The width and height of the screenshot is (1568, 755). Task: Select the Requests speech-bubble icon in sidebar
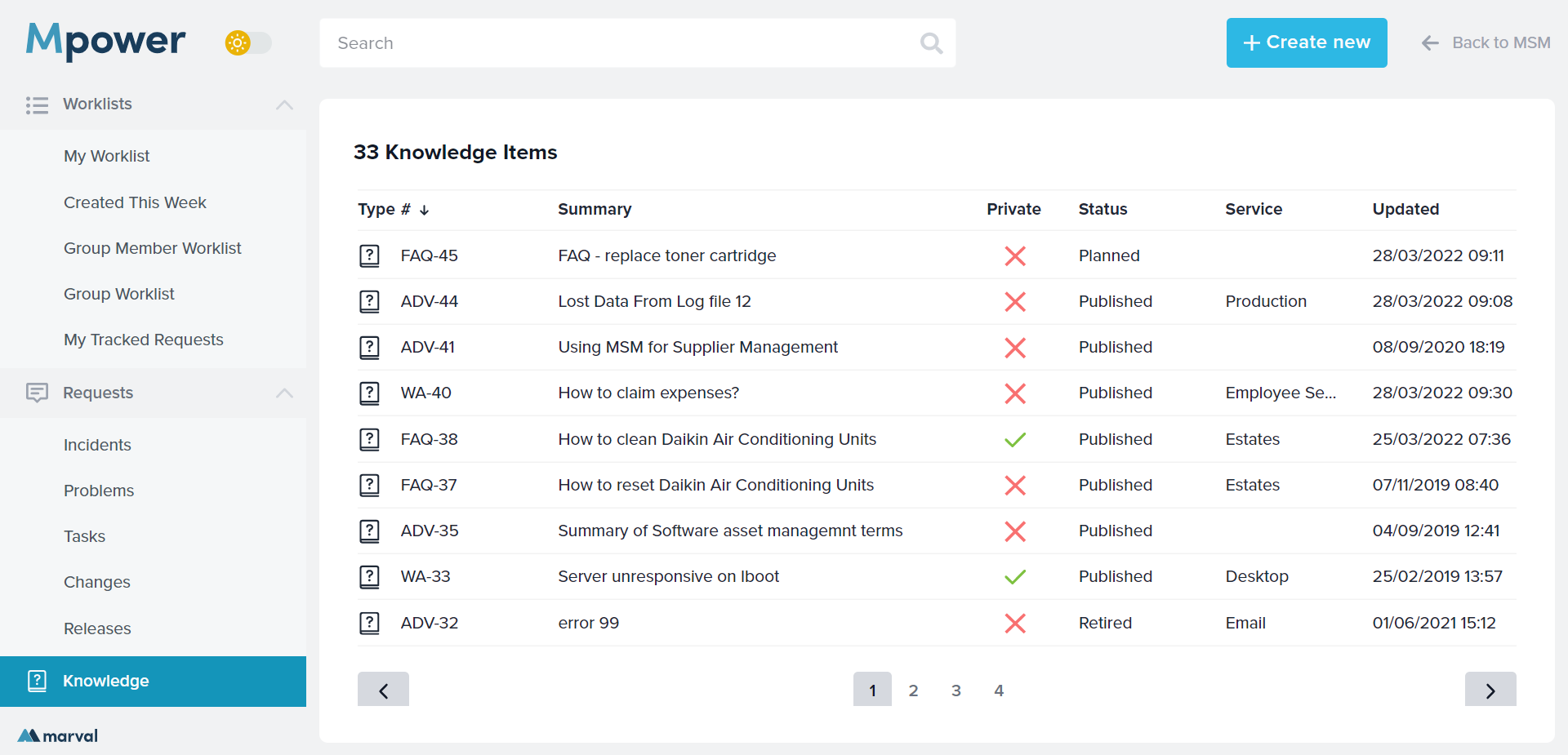click(x=37, y=393)
